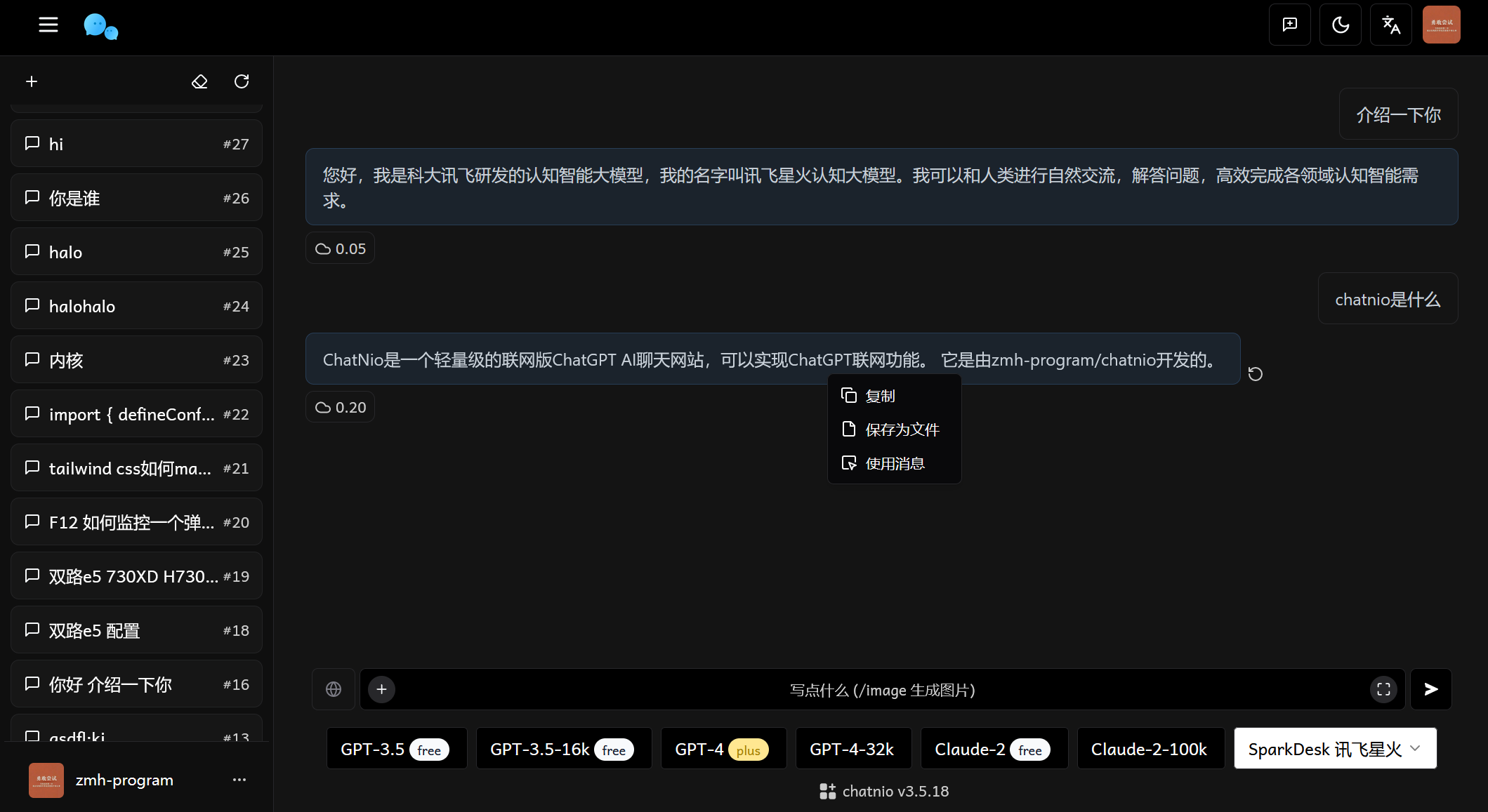
Task: Open the SparkDesk 讯飞星火 model dropdown
Action: (x=1335, y=749)
